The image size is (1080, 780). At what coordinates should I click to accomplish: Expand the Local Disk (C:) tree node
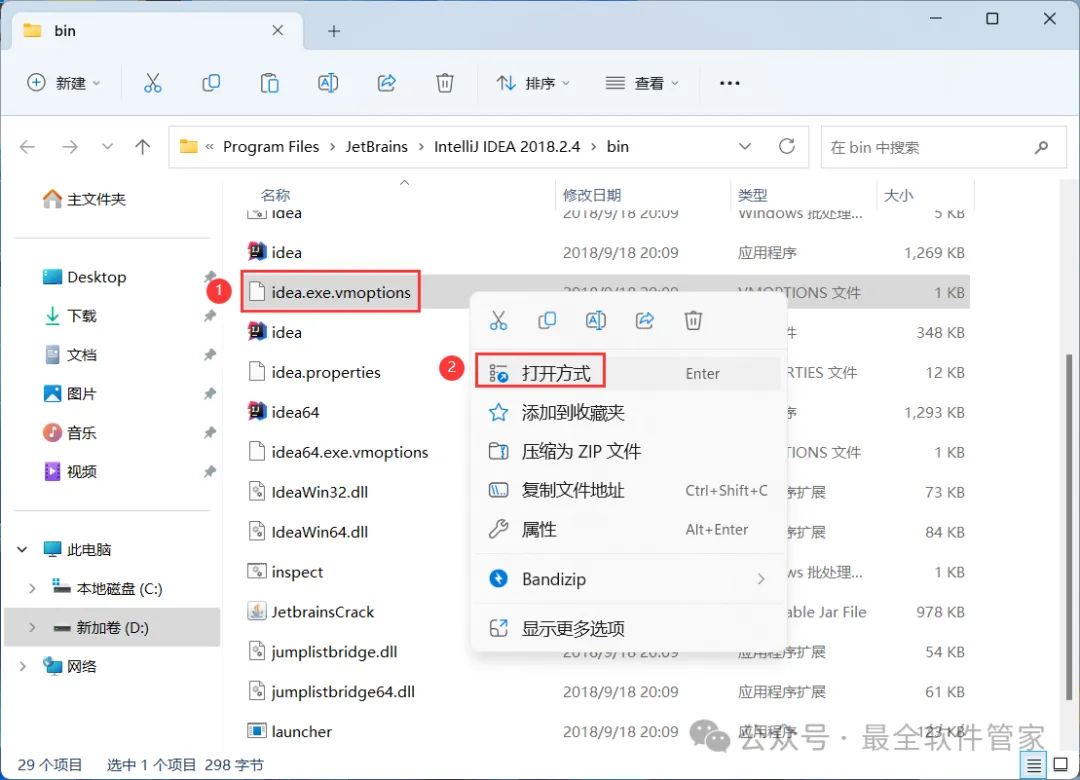(x=32, y=588)
